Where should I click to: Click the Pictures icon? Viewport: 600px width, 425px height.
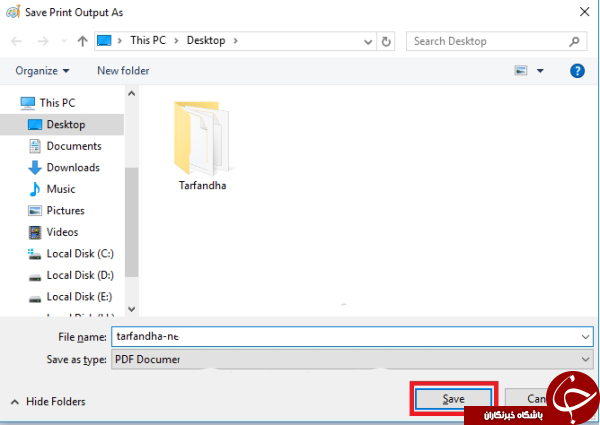pyautogui.click(x=35, y=210)
